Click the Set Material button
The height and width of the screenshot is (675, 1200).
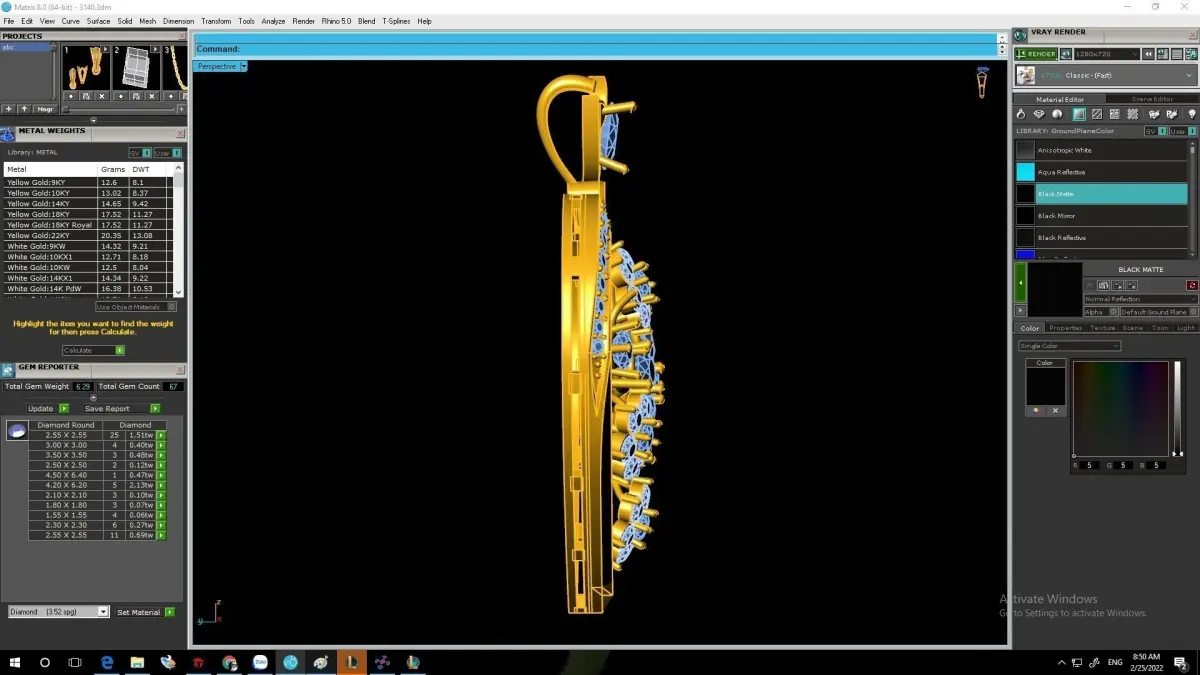pyautogui.click(x=145, y=612)
